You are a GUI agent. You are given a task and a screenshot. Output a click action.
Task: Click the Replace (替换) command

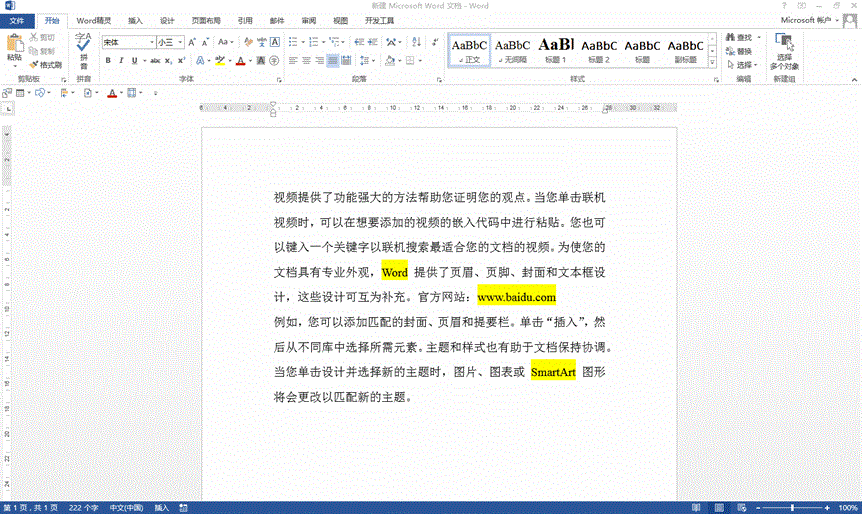(x=739, y=51)
